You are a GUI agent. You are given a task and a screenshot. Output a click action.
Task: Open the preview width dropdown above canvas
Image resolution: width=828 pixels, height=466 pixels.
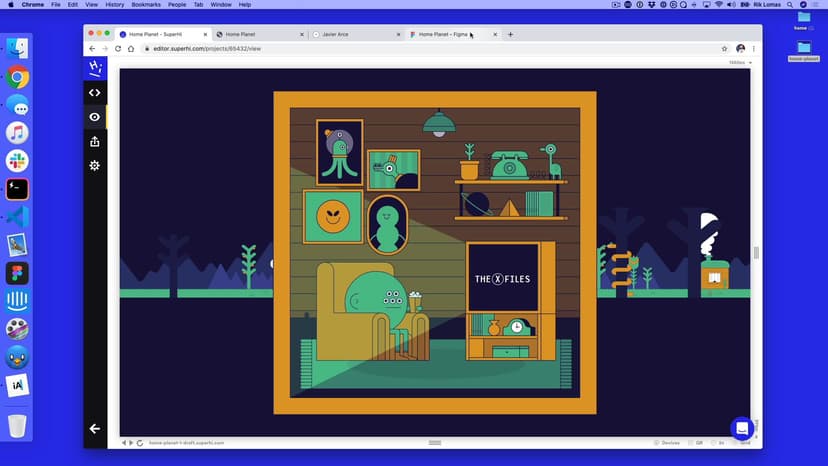(x=739, y=62)
